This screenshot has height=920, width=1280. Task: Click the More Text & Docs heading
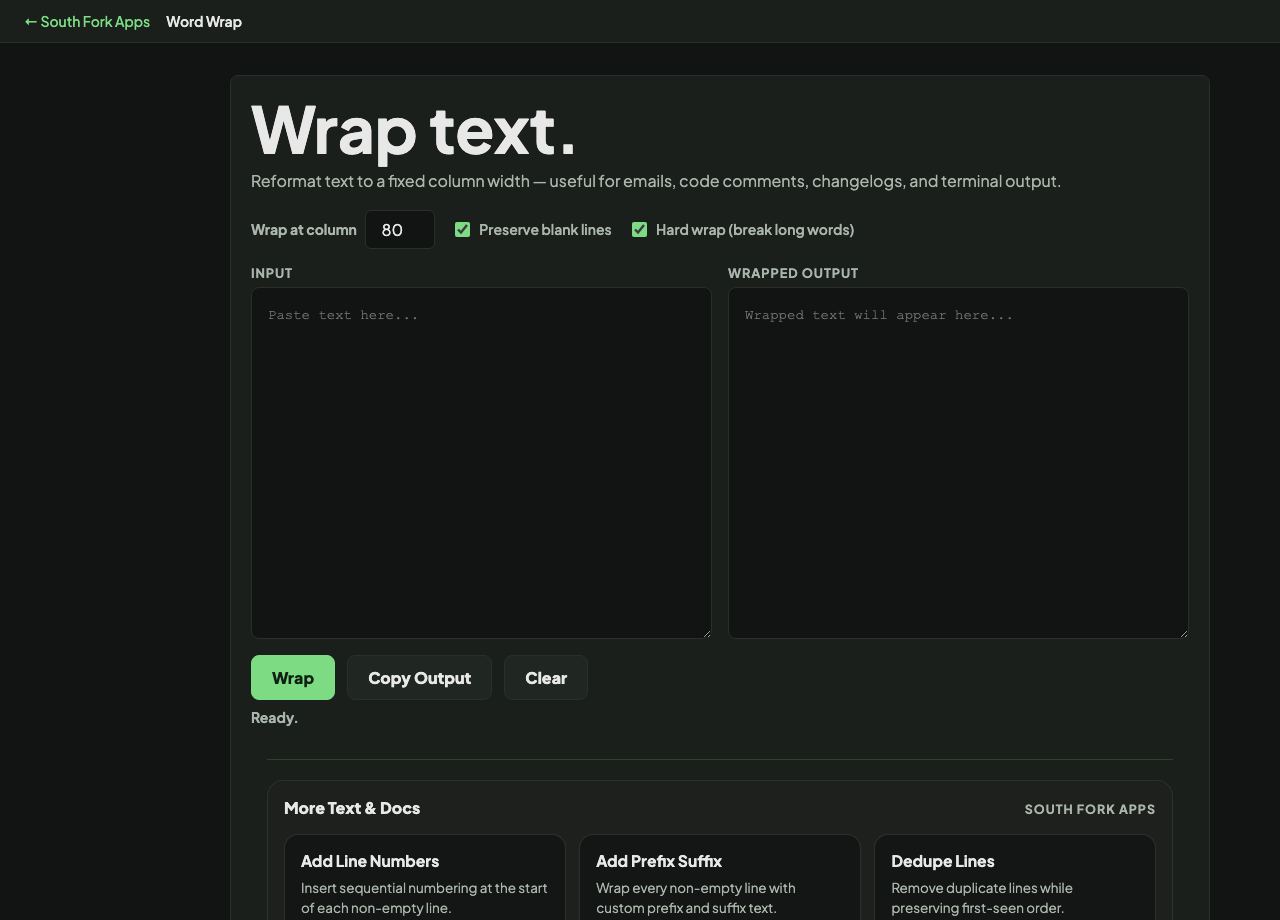pos(352,808)
